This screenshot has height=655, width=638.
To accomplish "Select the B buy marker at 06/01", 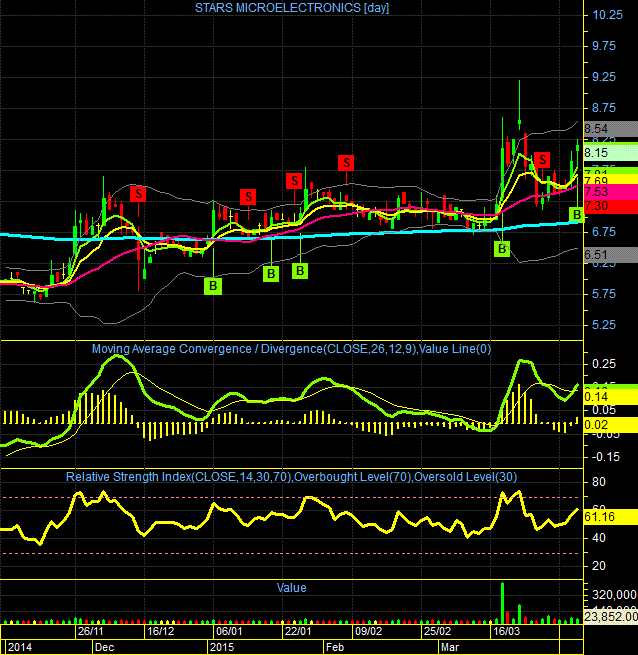I will pyautogui.click(x=213, y=286).
